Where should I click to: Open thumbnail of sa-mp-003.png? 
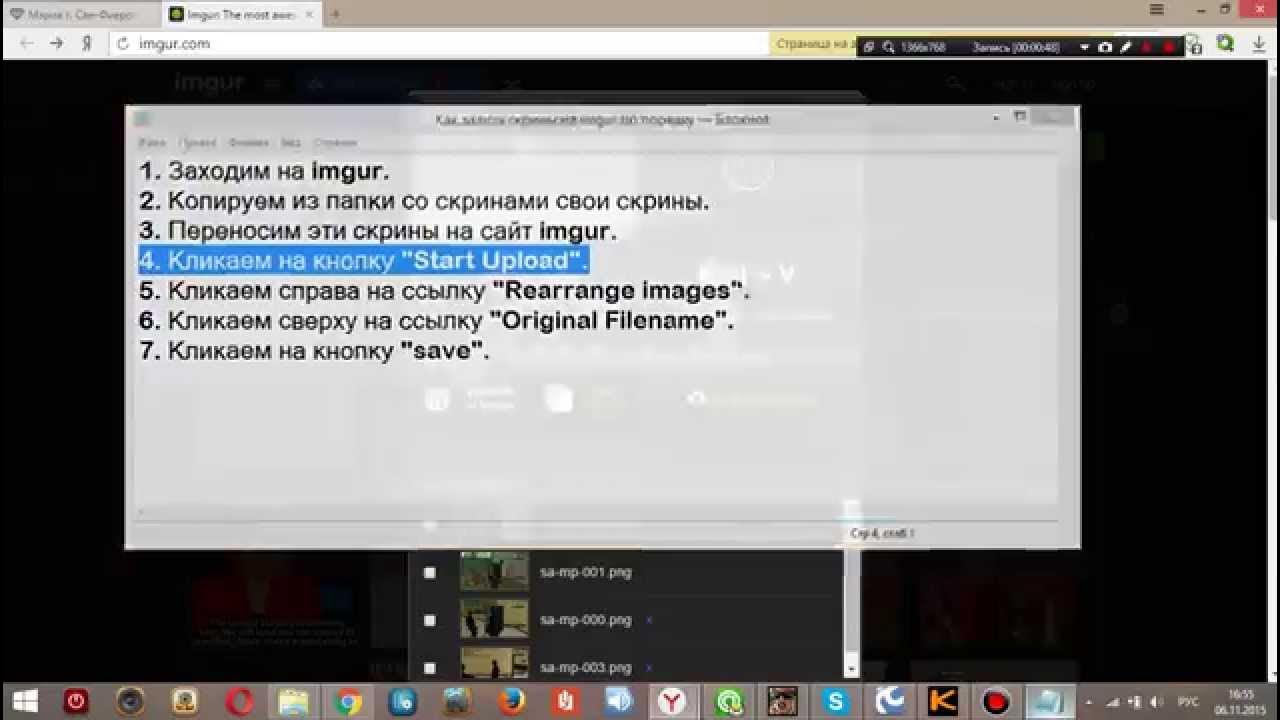tap(494, 662)
